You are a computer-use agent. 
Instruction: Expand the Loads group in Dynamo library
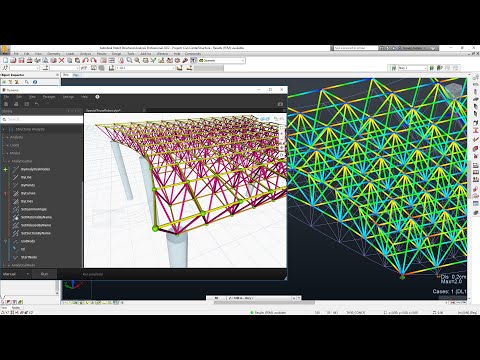[x=8, y=145]
